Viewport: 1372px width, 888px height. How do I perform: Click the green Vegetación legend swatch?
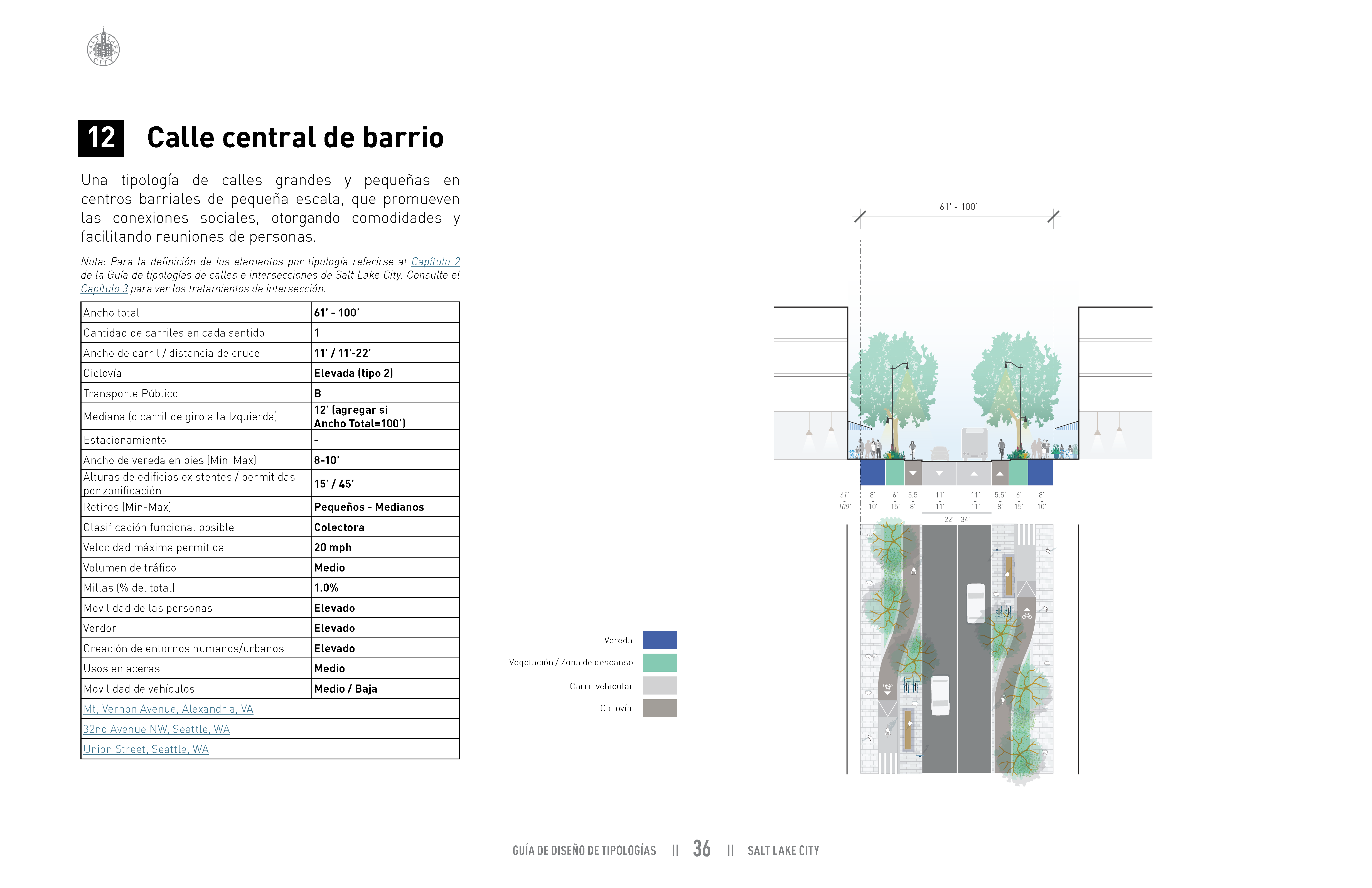660,663
